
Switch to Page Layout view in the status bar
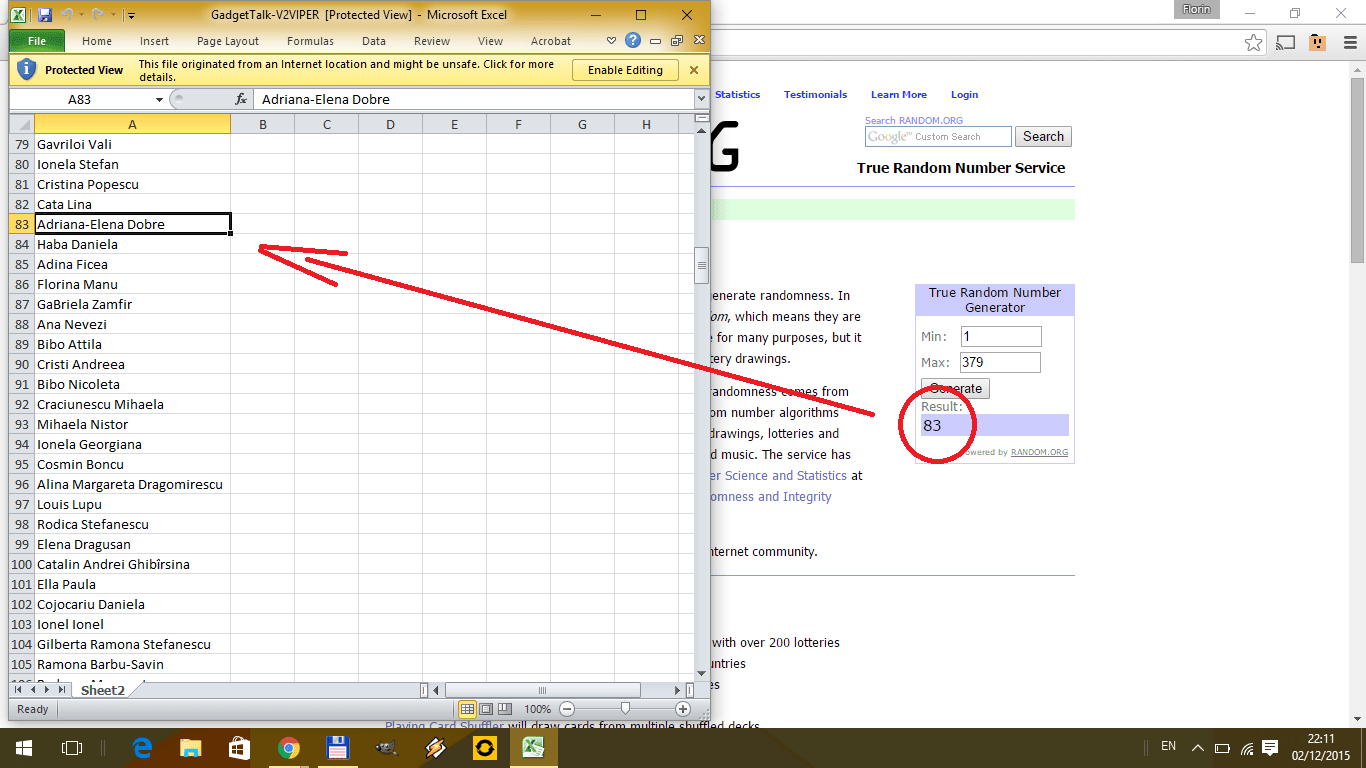tap(486, 709)
